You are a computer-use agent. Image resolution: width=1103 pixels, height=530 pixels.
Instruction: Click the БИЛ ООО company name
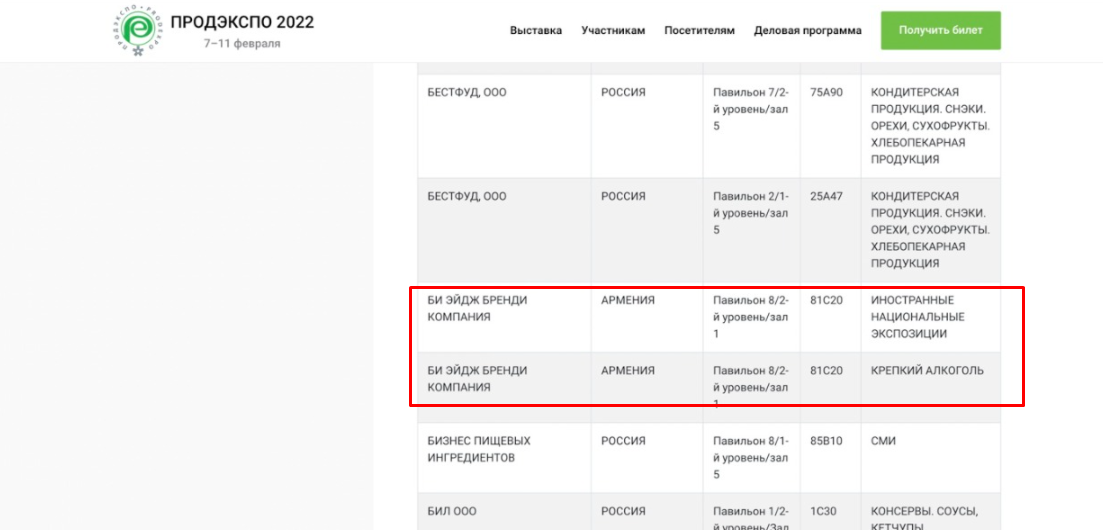tap(452, 511)
